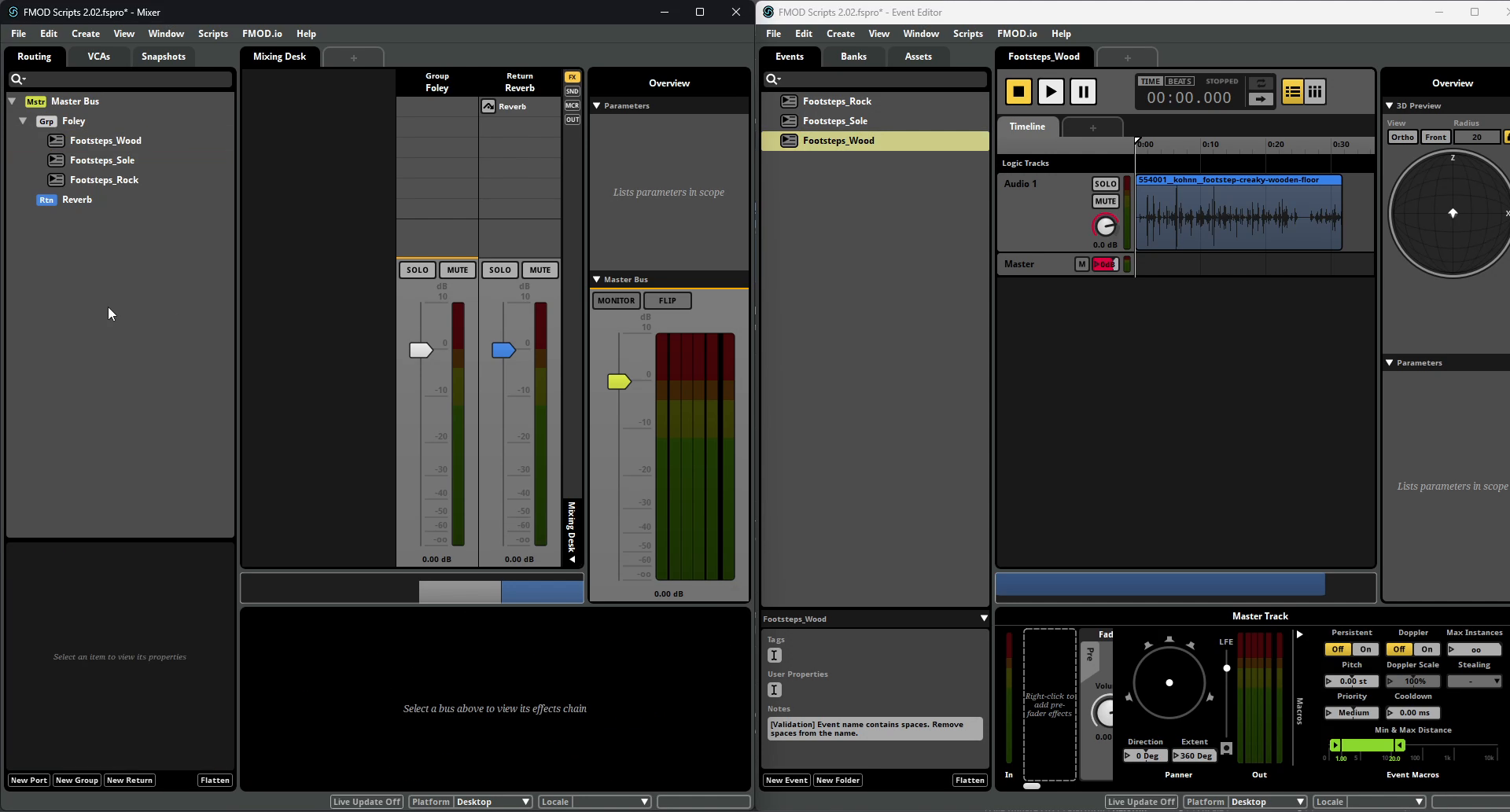1510x812 pixels.
Task: Click the Tags edit icon for Footsteps_Wood
Action: [775, 656]
